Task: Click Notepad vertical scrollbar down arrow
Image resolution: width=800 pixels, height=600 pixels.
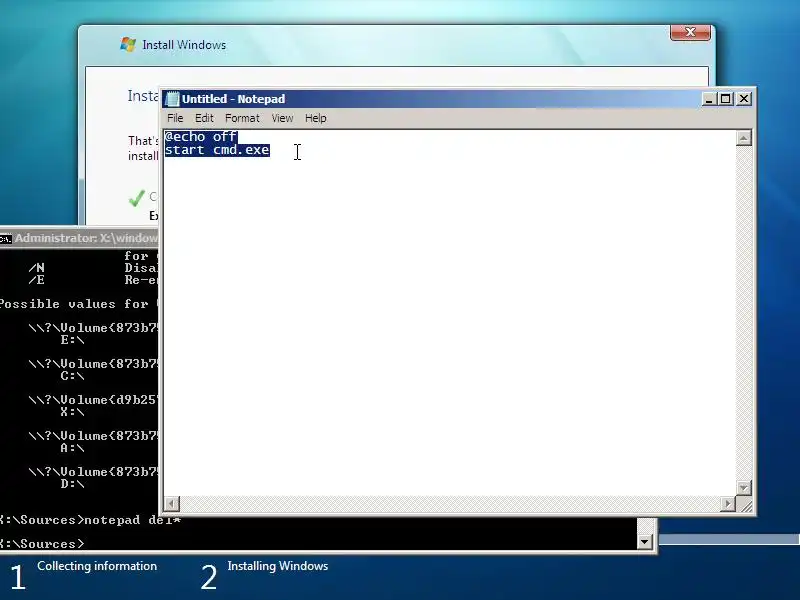Action: 743,488
